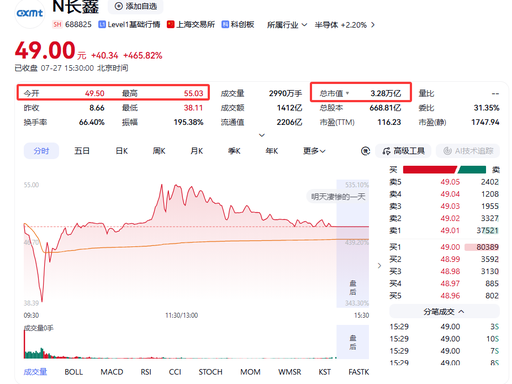This screenshot has width=512, height=384.
Task: Select the FASTK indicator
Action: pyautogui.click(x=359, y=372)
